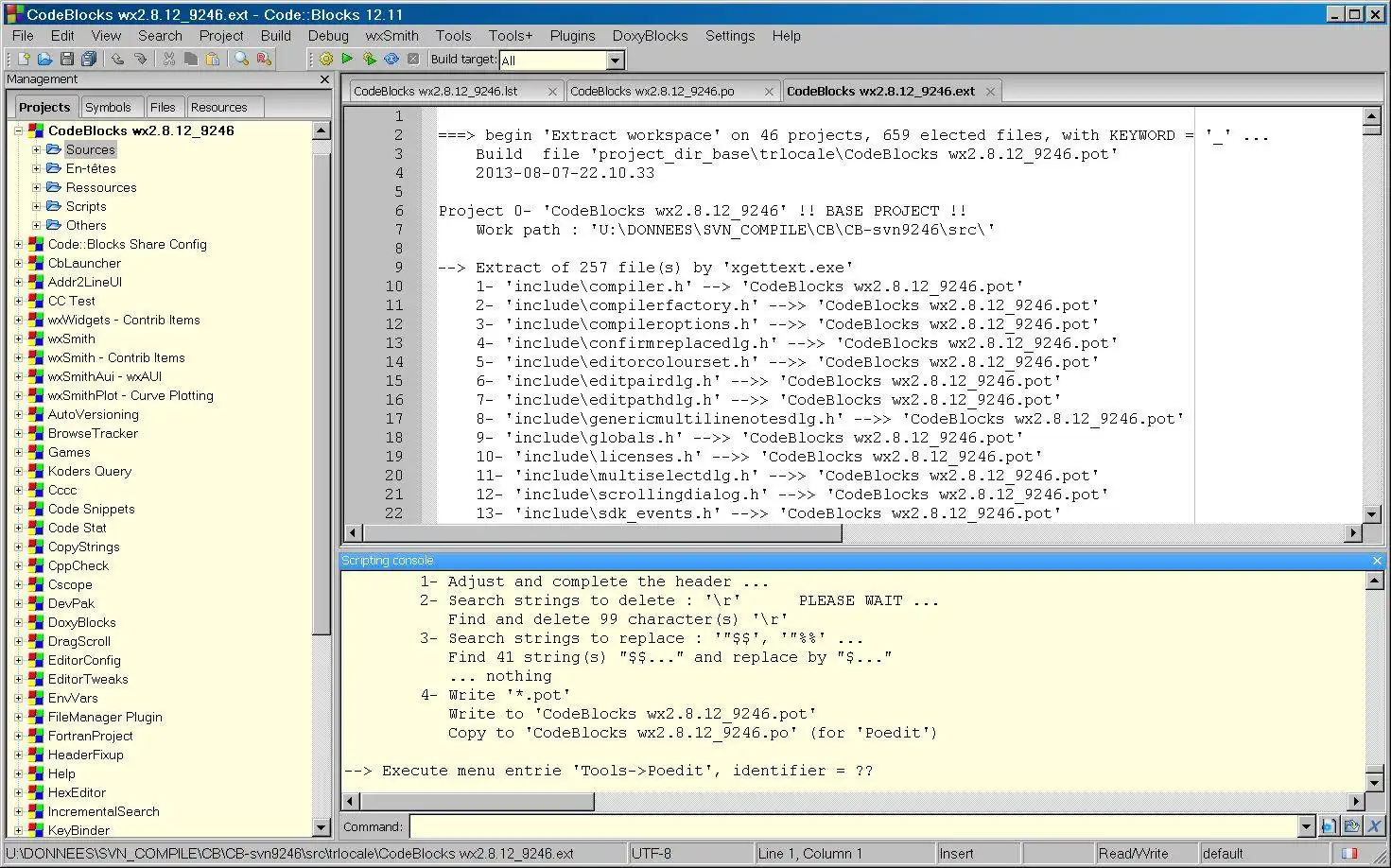Click the Paste clipboard icon
The height and width of the screenshot is (868, 1391).
tap(213, 59)
